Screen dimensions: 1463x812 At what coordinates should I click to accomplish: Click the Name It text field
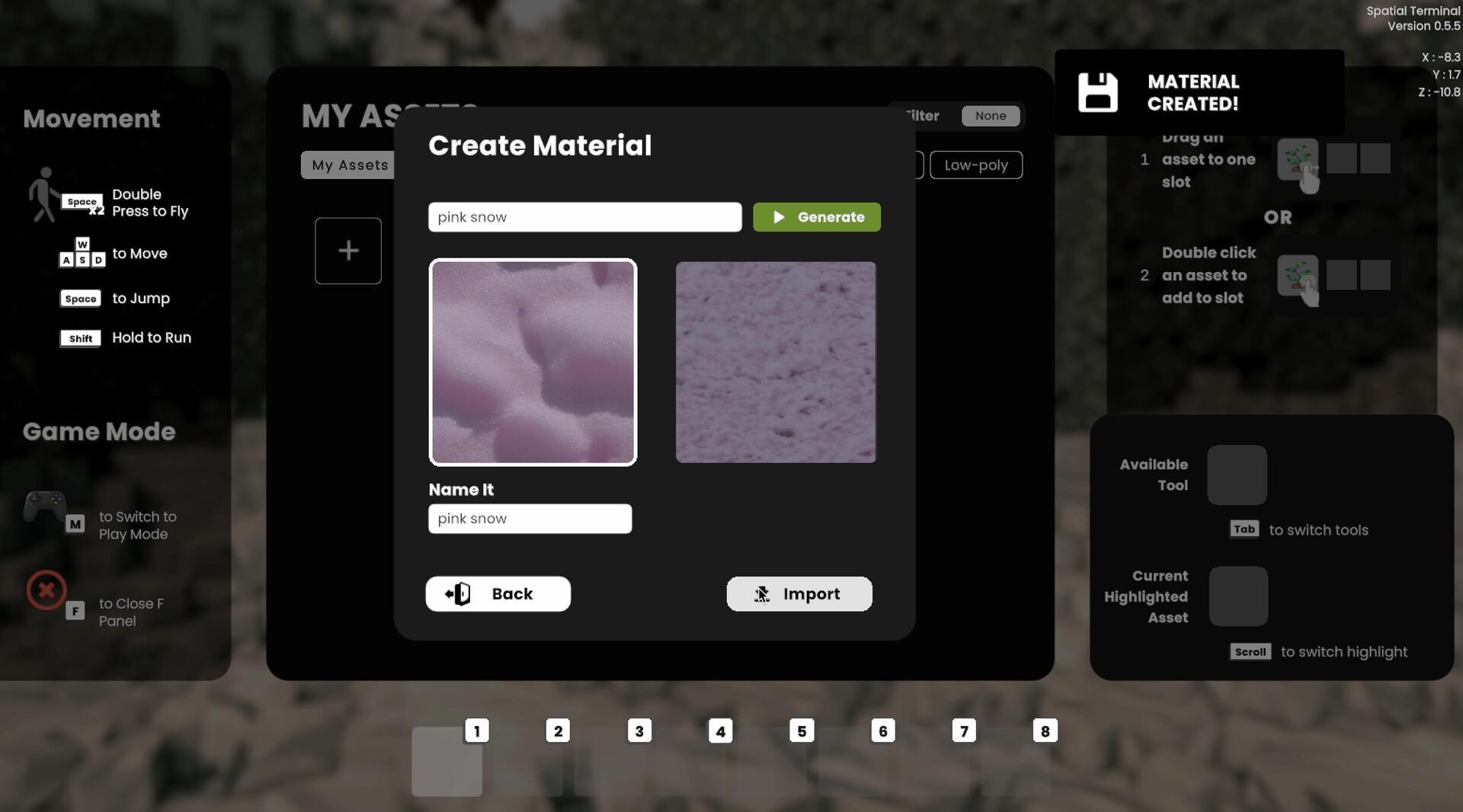tap(530, 519)
